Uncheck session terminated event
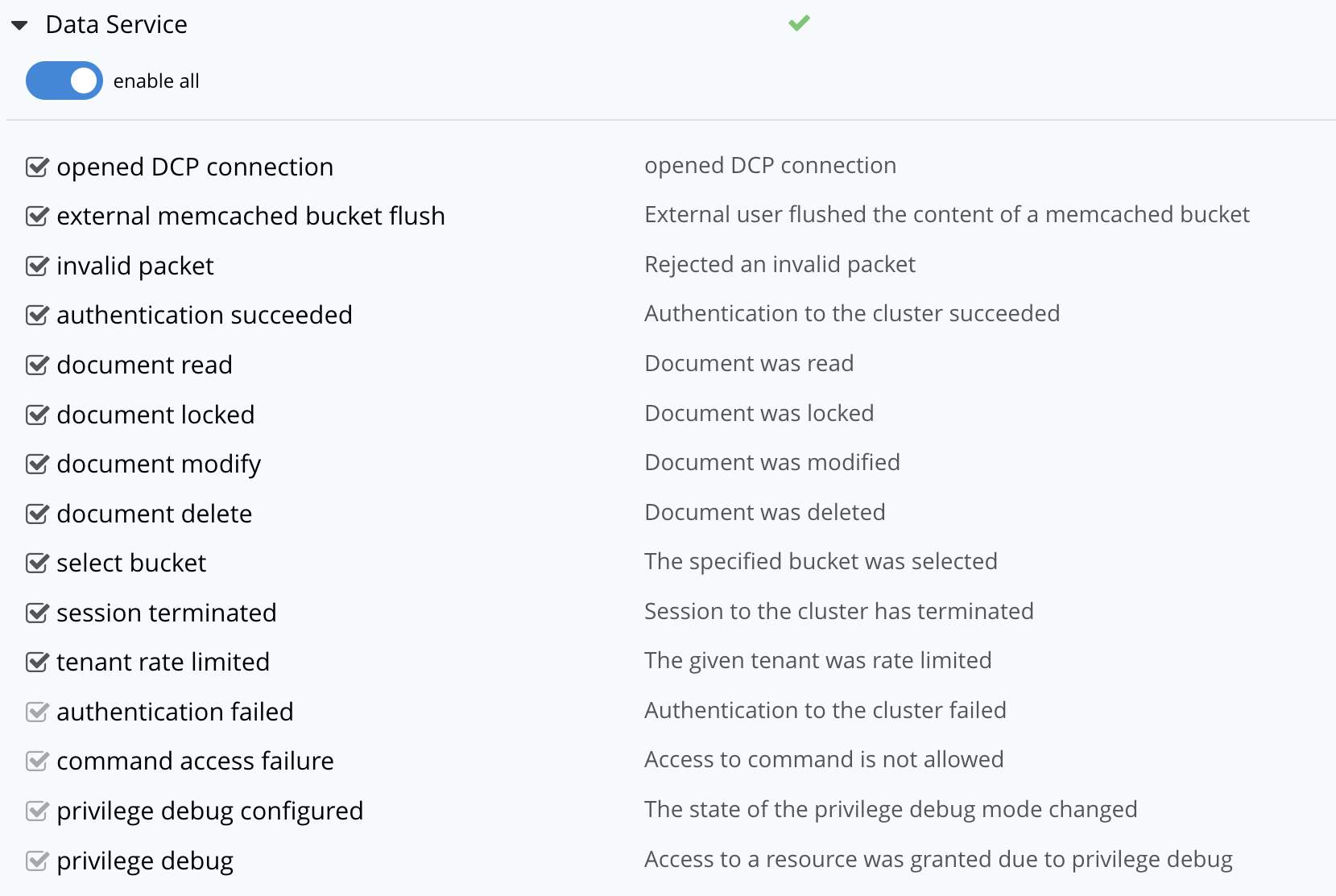Screen dimensions: 1336x896 [x=37, y=613]
